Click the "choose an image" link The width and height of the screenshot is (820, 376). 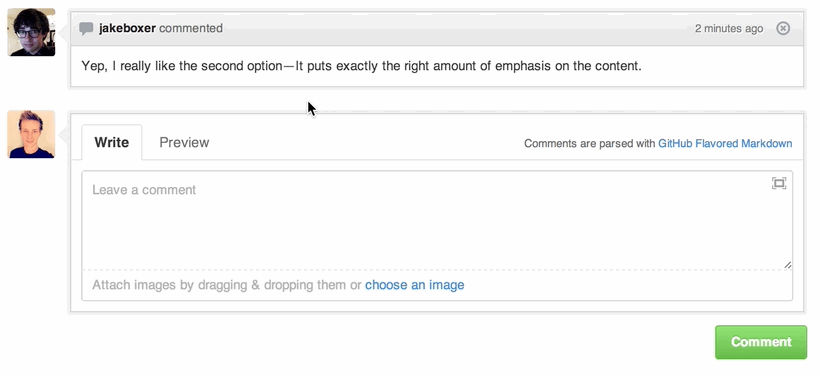[415, 285]
